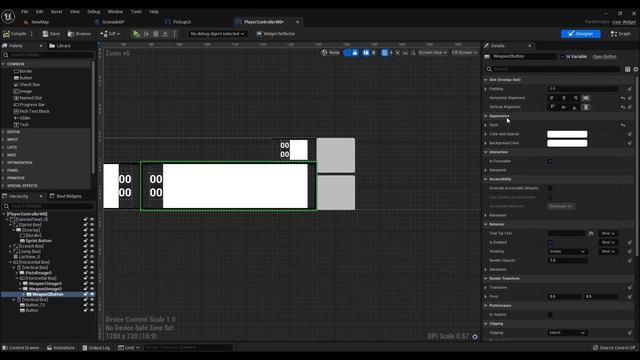Open the Asset menu

coord(56,12)
